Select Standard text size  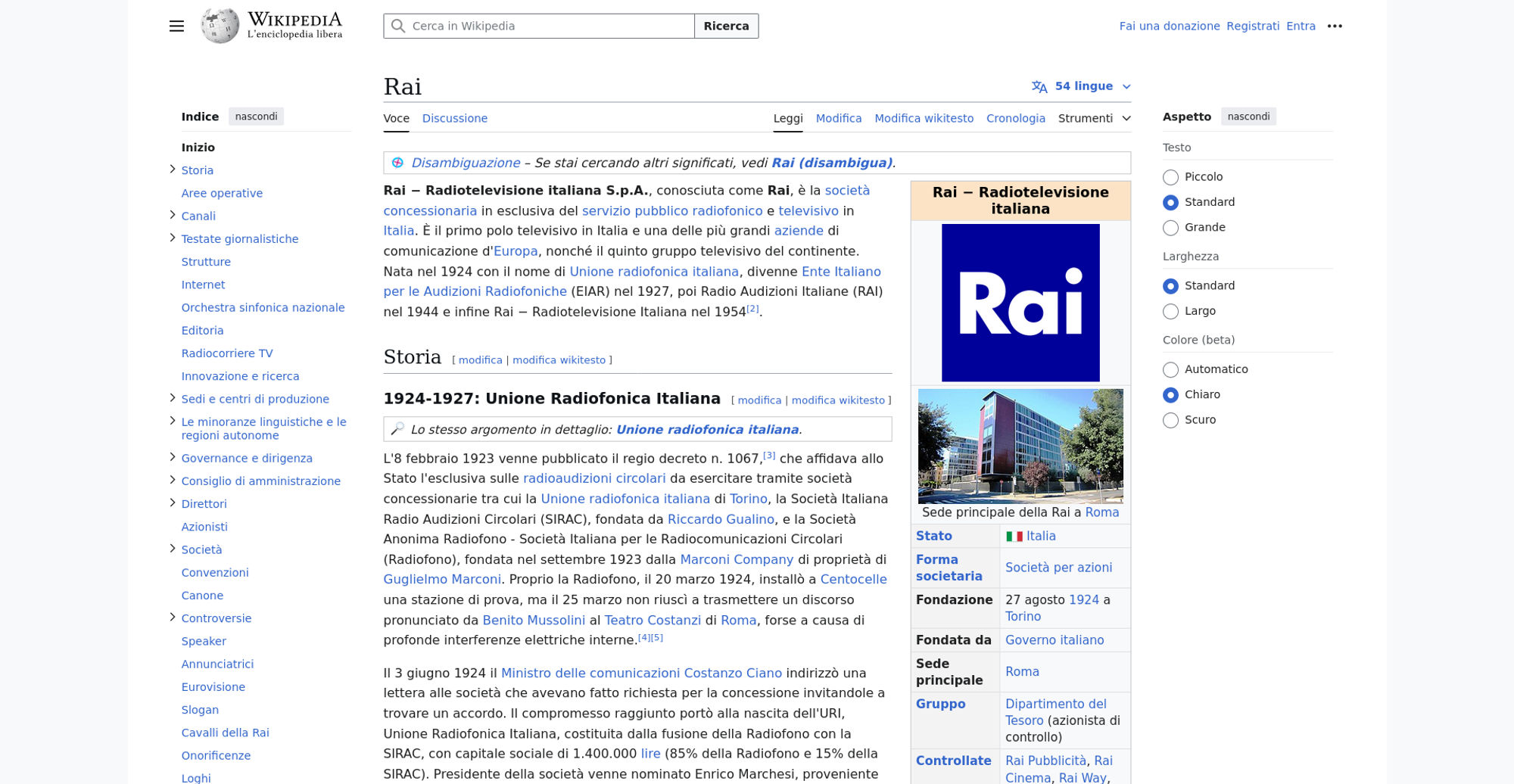[1170, 202]
